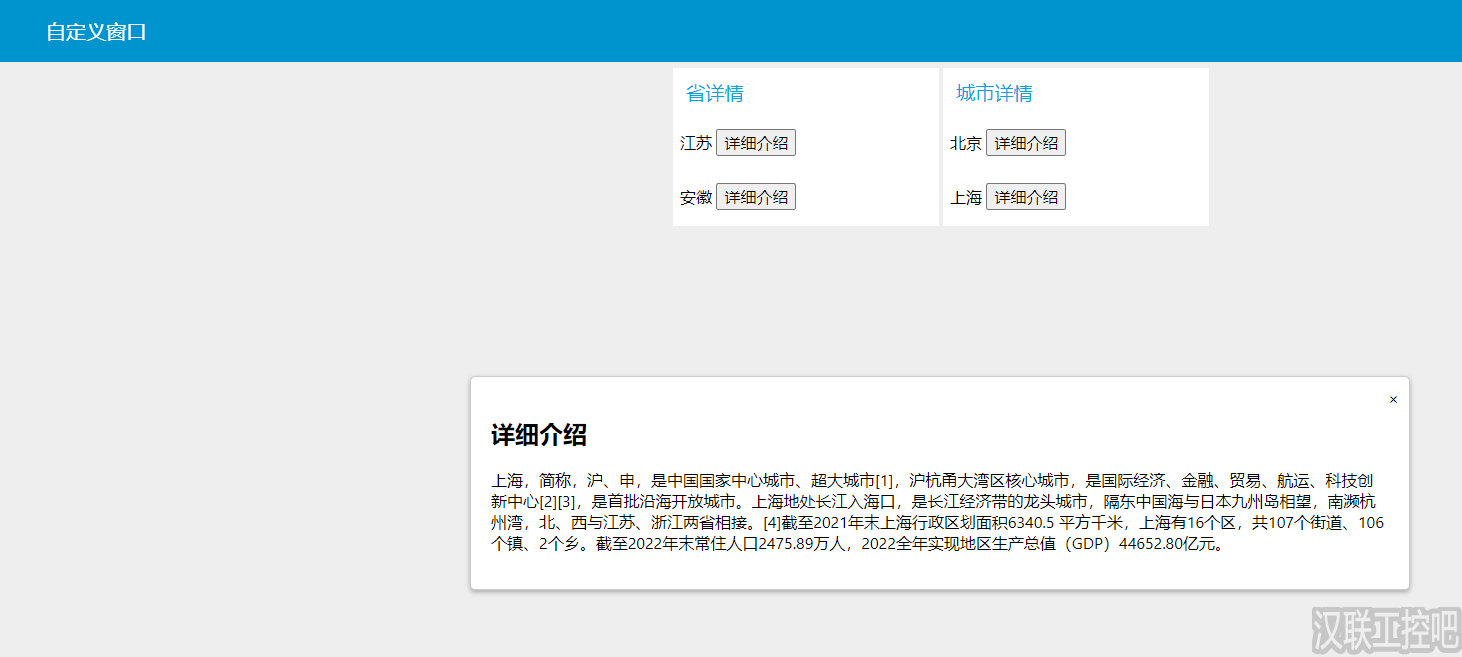Screen dimensions: 1462x657
Task: Click the 安徽 province label
Action: [695, 197]
